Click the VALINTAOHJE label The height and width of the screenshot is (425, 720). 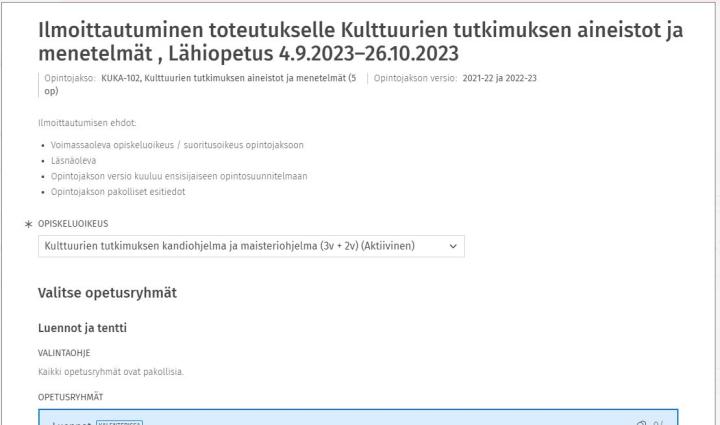64,353
